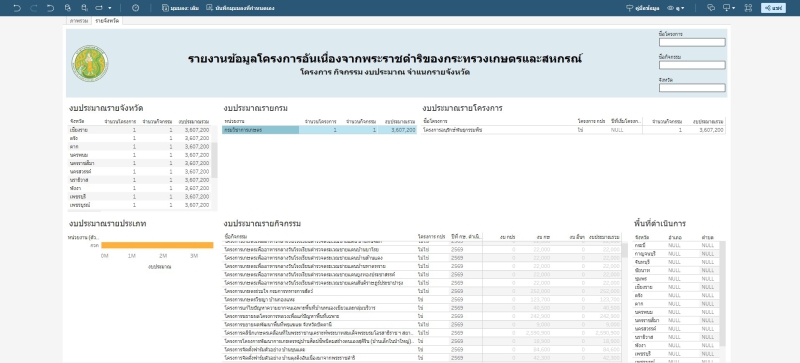Viewport: 800px width, 363px height.
Task: Open the download dropdown icon
Action: point(729,8)
